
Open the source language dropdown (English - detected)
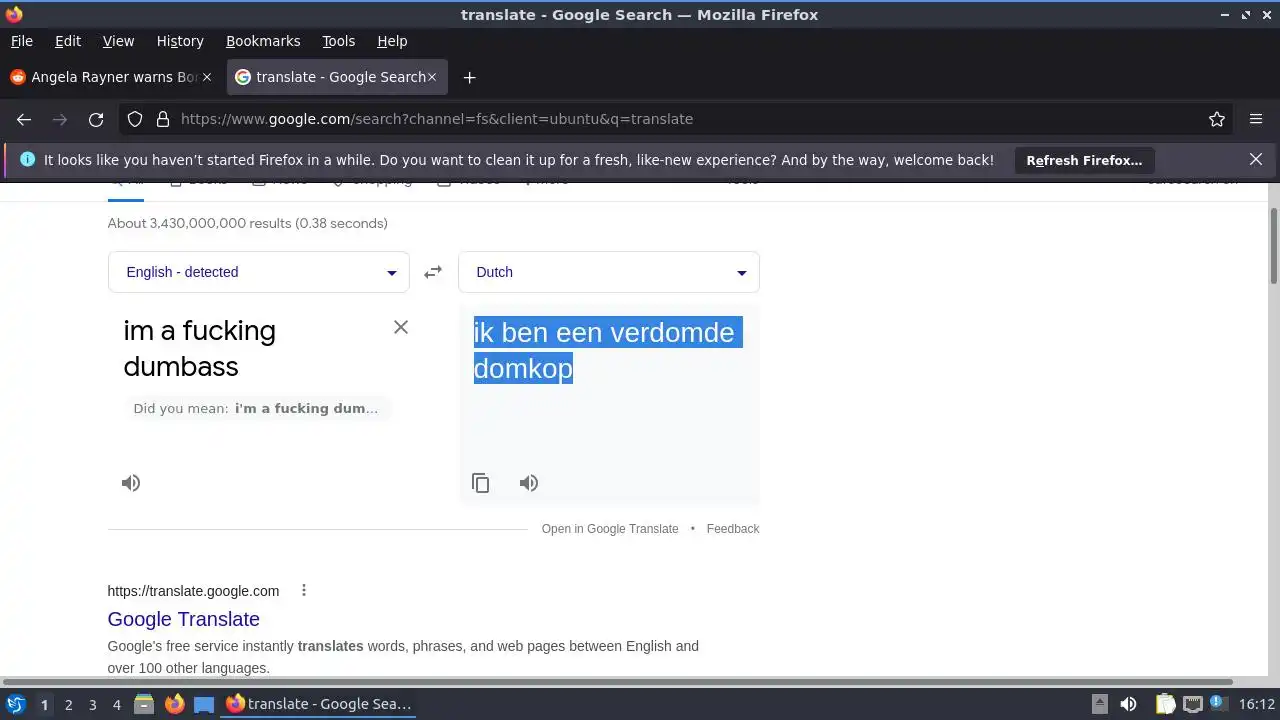point(259,272)
